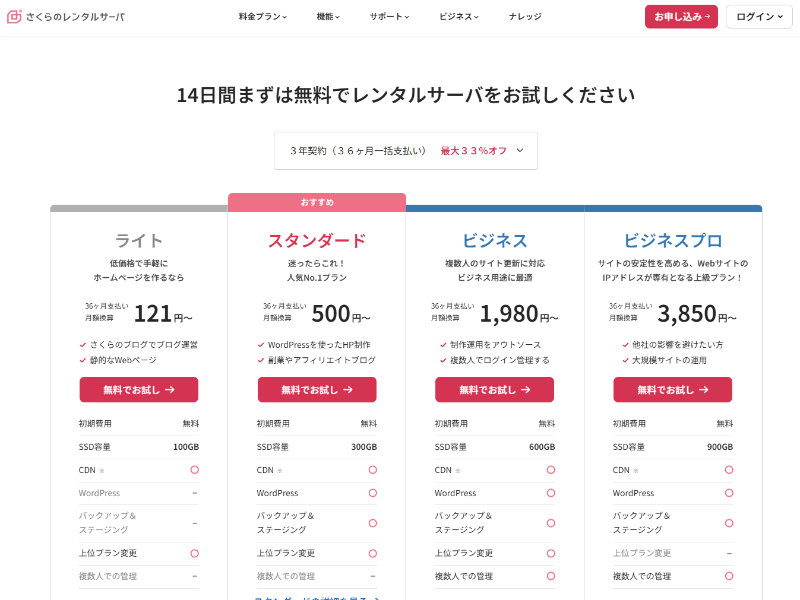Click the お申し込み signup button
800x600 pixels.
(679, 17)
